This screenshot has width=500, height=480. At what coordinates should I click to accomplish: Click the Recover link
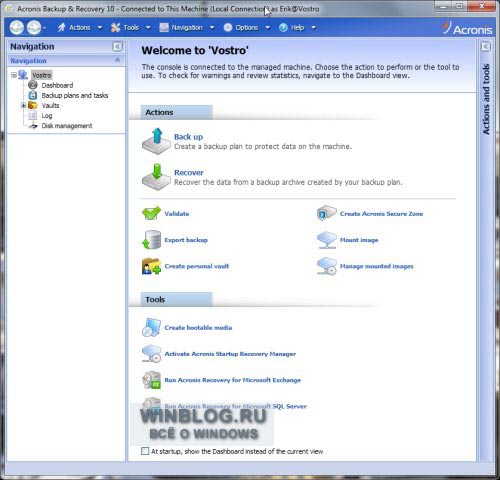tap(189, 172)
